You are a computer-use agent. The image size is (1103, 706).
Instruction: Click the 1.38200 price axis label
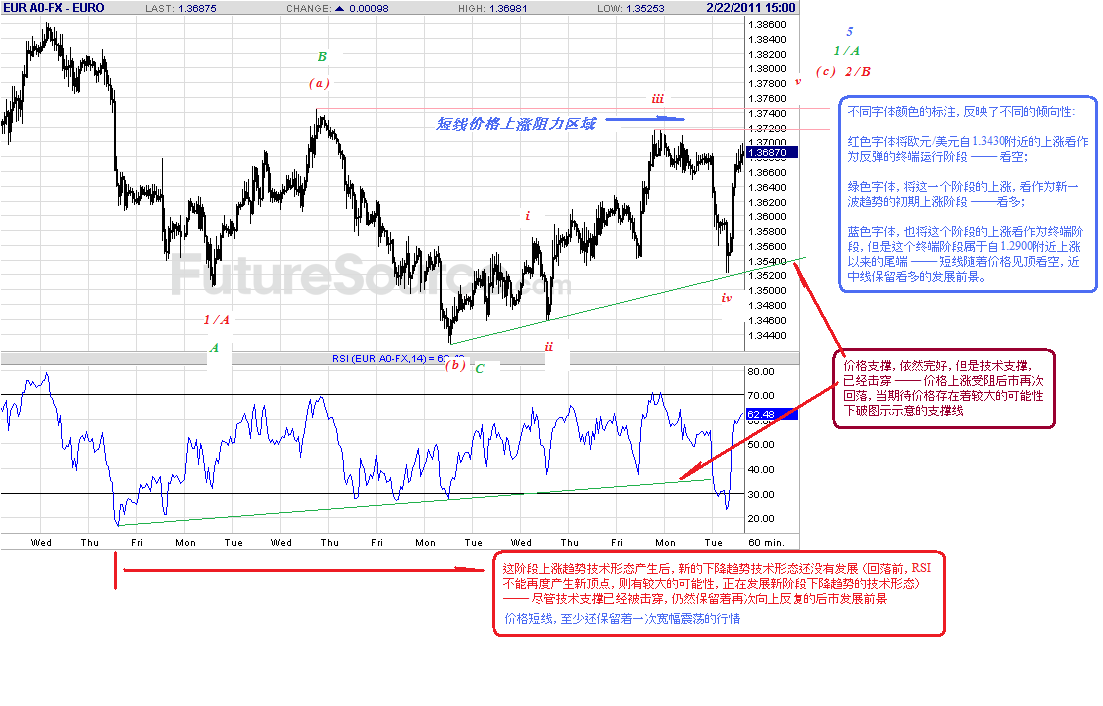click(x=767, y=54)
